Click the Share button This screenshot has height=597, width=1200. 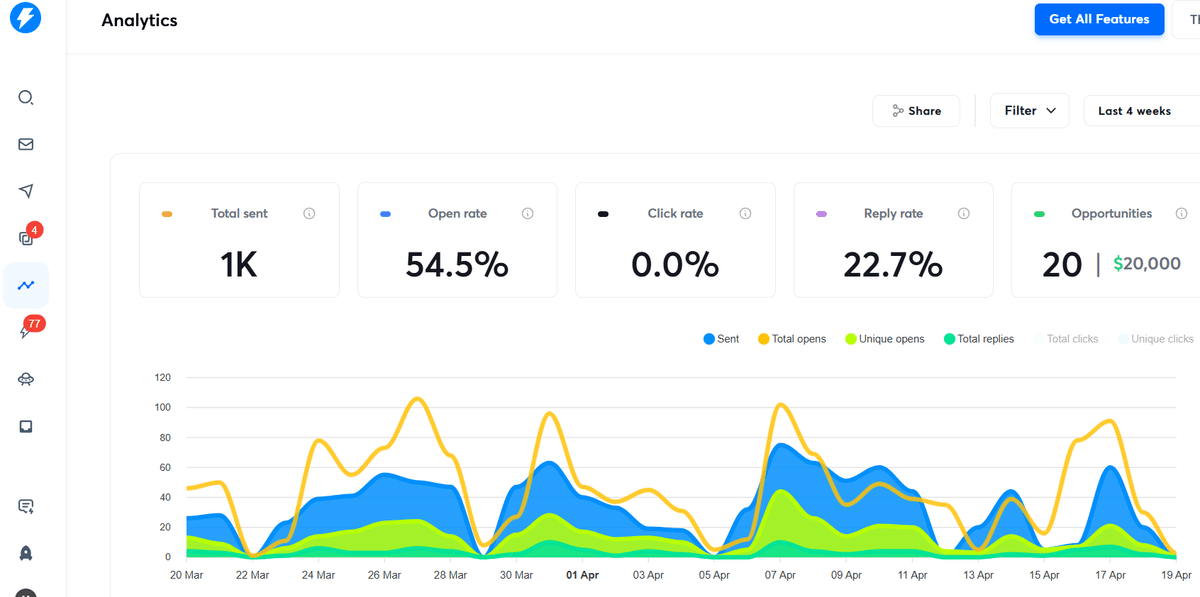[x=916, y=110]
